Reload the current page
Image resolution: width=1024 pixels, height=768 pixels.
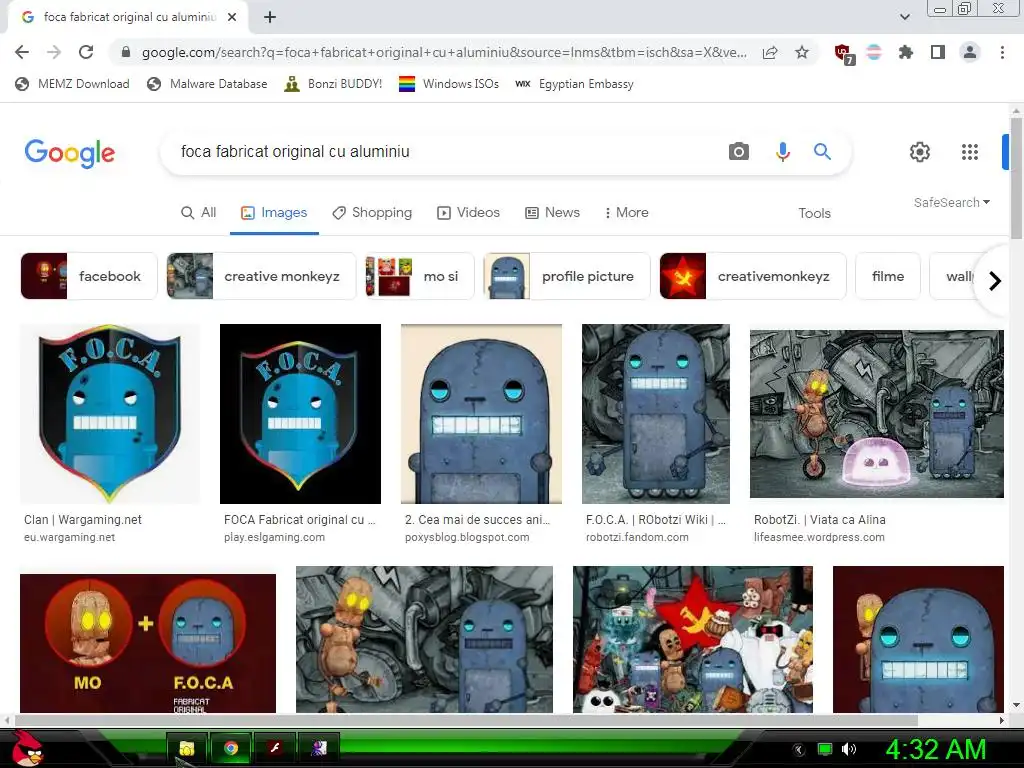point(86,52)
